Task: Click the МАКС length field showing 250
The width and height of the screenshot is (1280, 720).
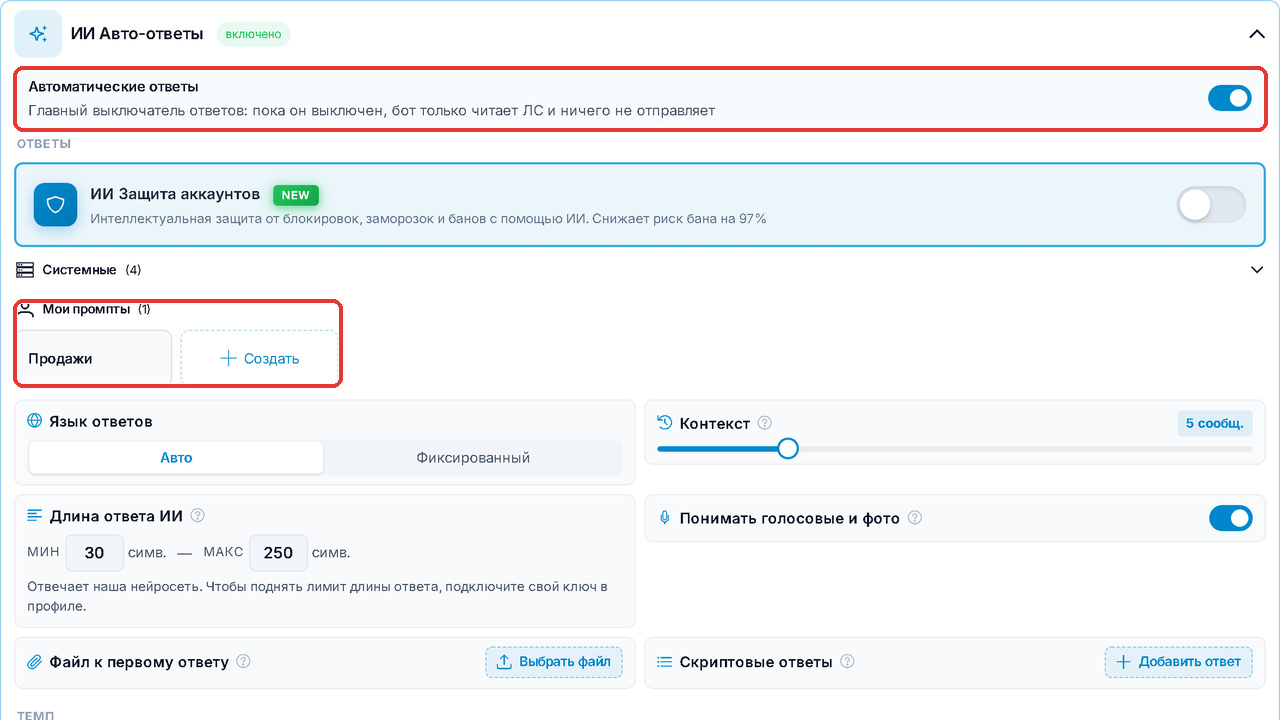Action: tap(278, 553)
